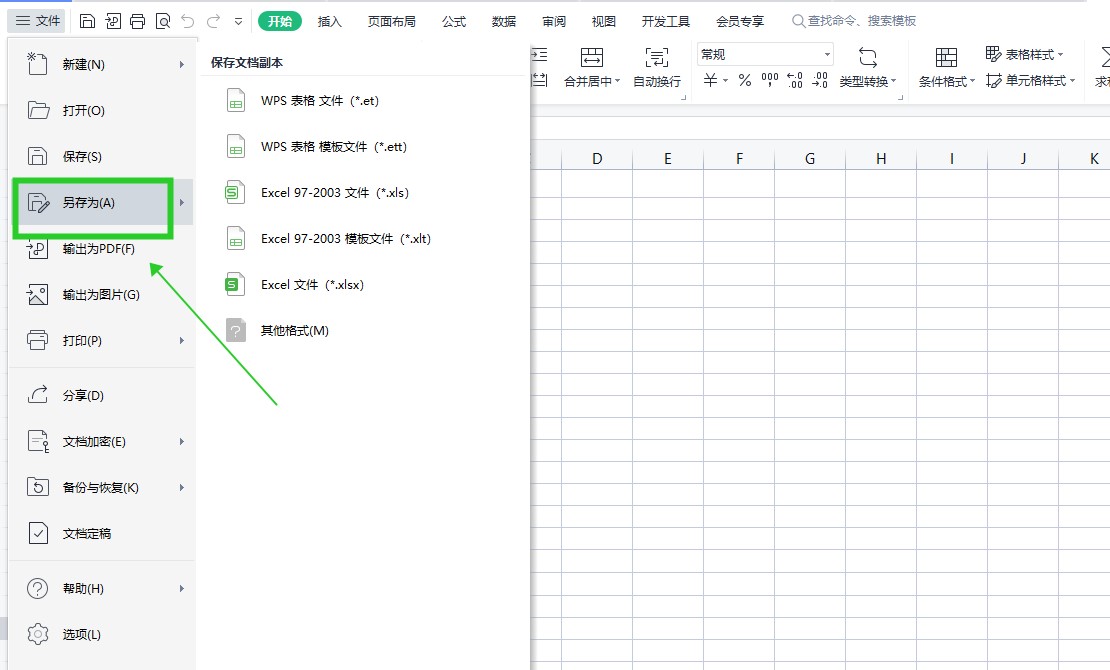Choose Export as PDF (输出为PDF)

click(x=98, y=249)
